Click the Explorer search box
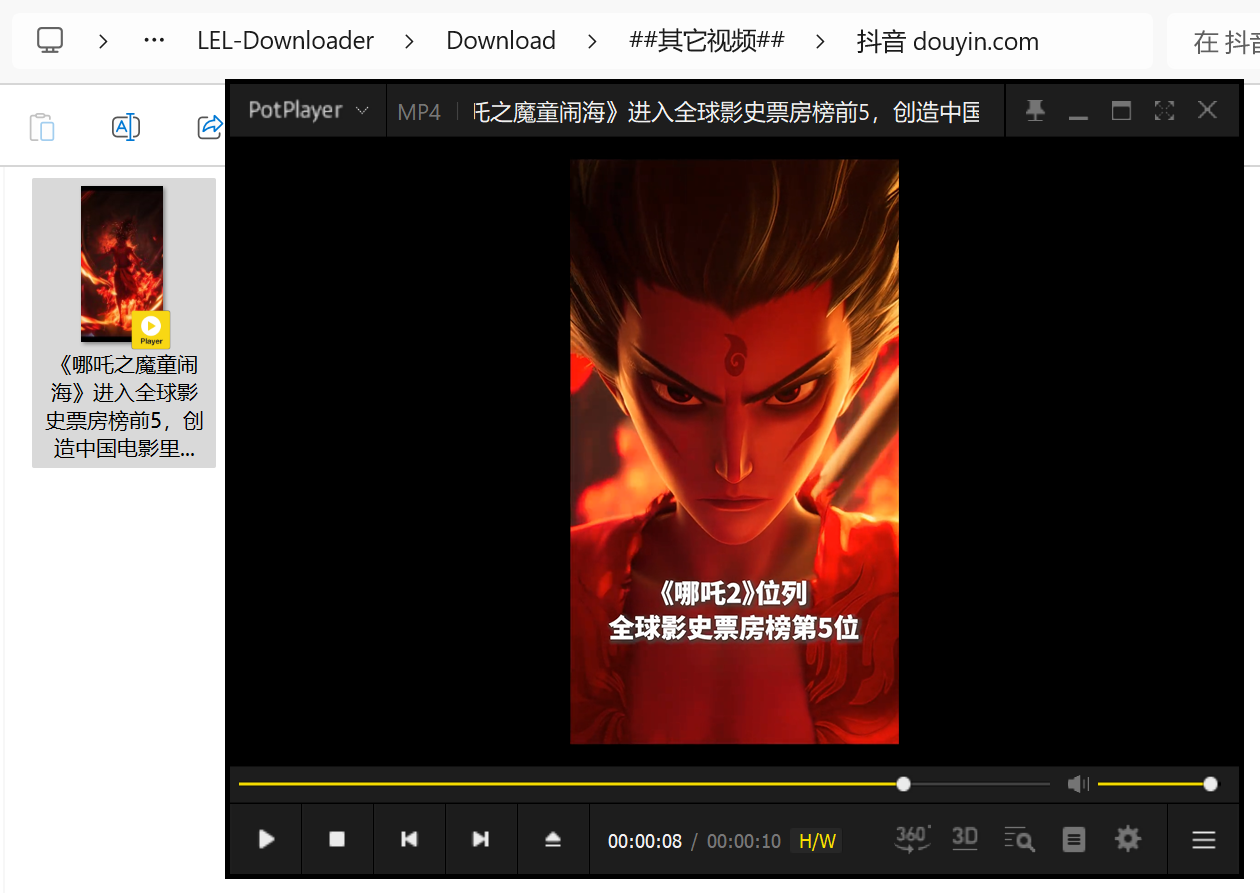The image size is (1260, 893). pyautogui.click(x=1214, y=41)
